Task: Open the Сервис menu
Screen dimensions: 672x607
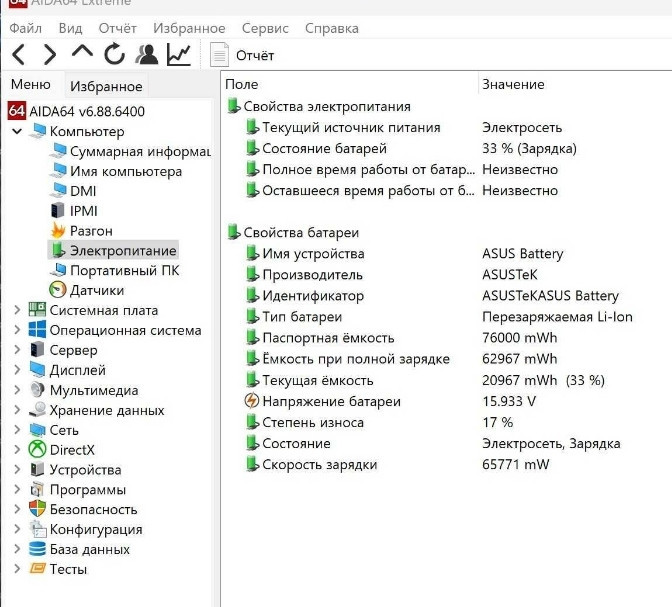Action: [x=265, y=28]
